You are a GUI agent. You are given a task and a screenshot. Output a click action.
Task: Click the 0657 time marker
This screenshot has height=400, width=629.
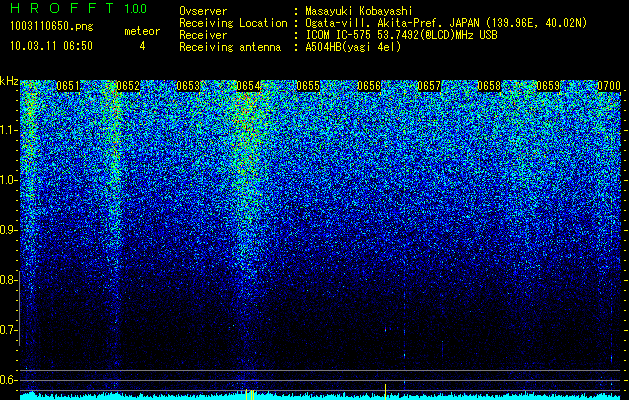429,86
